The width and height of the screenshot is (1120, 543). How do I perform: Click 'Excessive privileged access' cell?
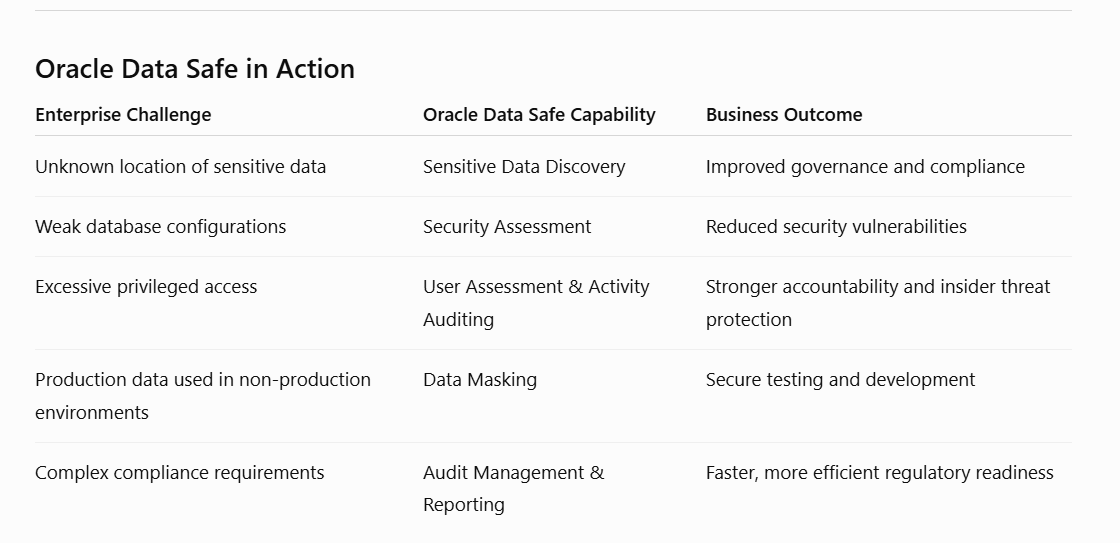click(x=146, y=287)
